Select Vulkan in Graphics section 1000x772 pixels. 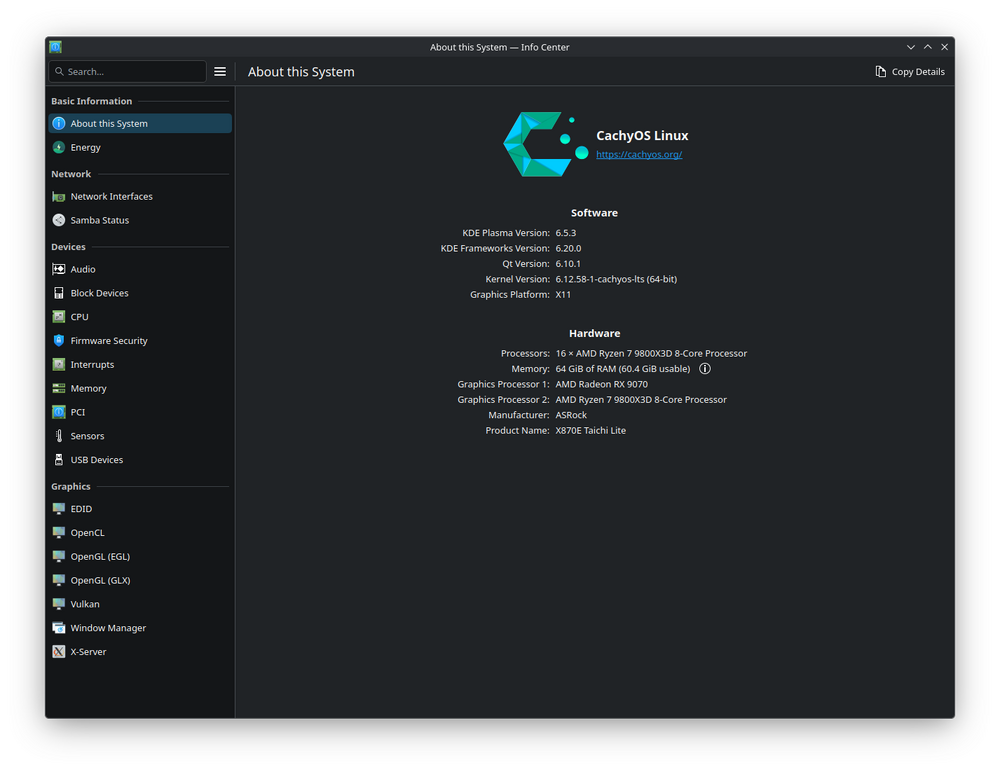85,604
